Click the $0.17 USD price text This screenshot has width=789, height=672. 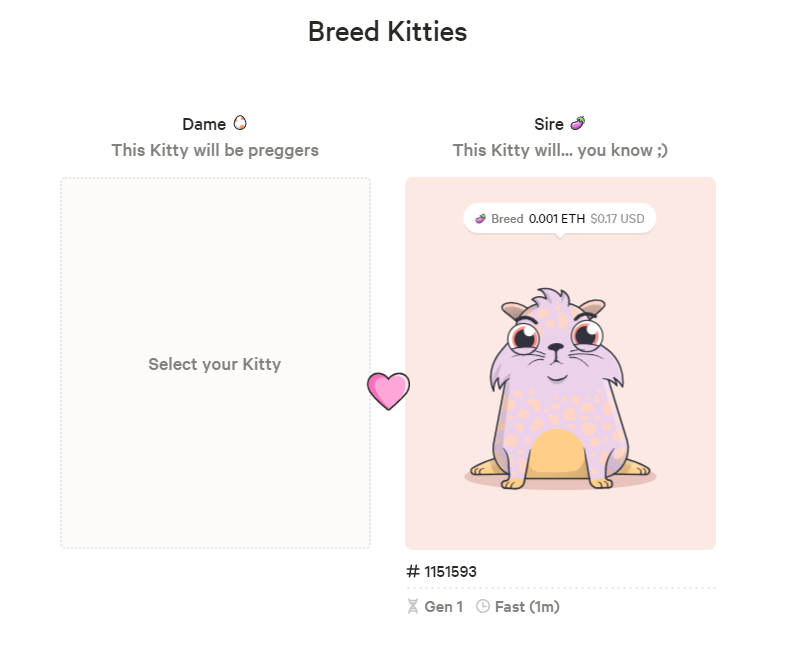pos(617,218)
